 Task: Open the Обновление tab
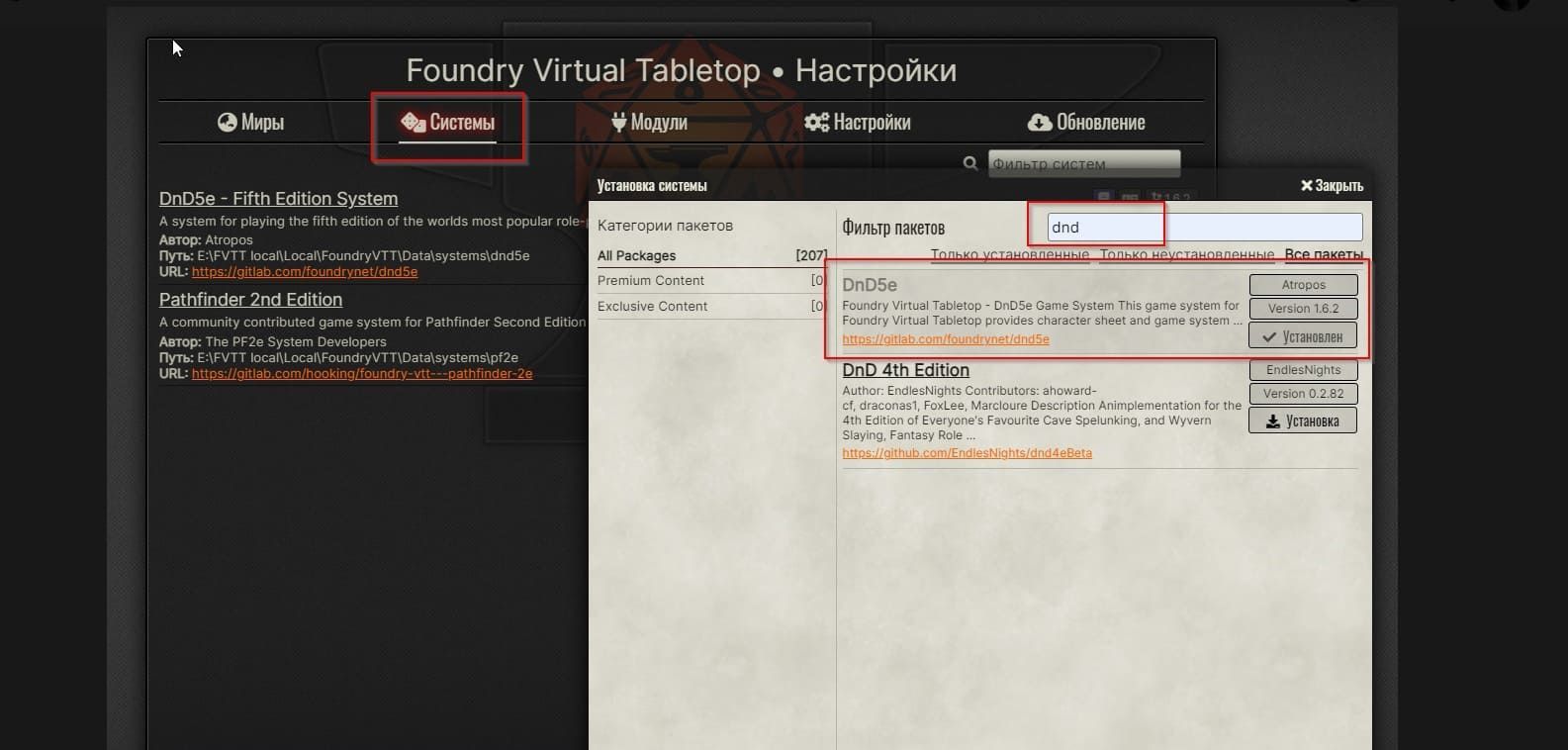coord(1086,122)
